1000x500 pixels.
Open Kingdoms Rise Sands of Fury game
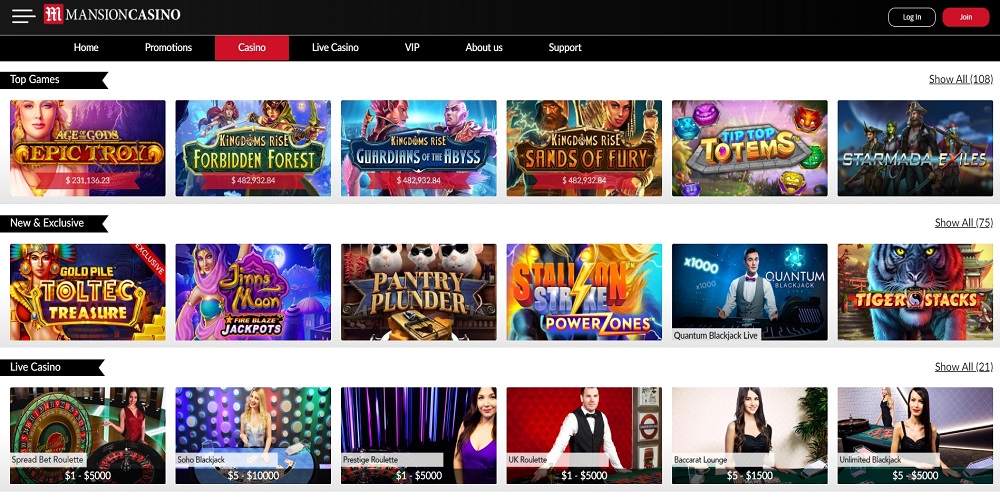click(x=584, y=148)
